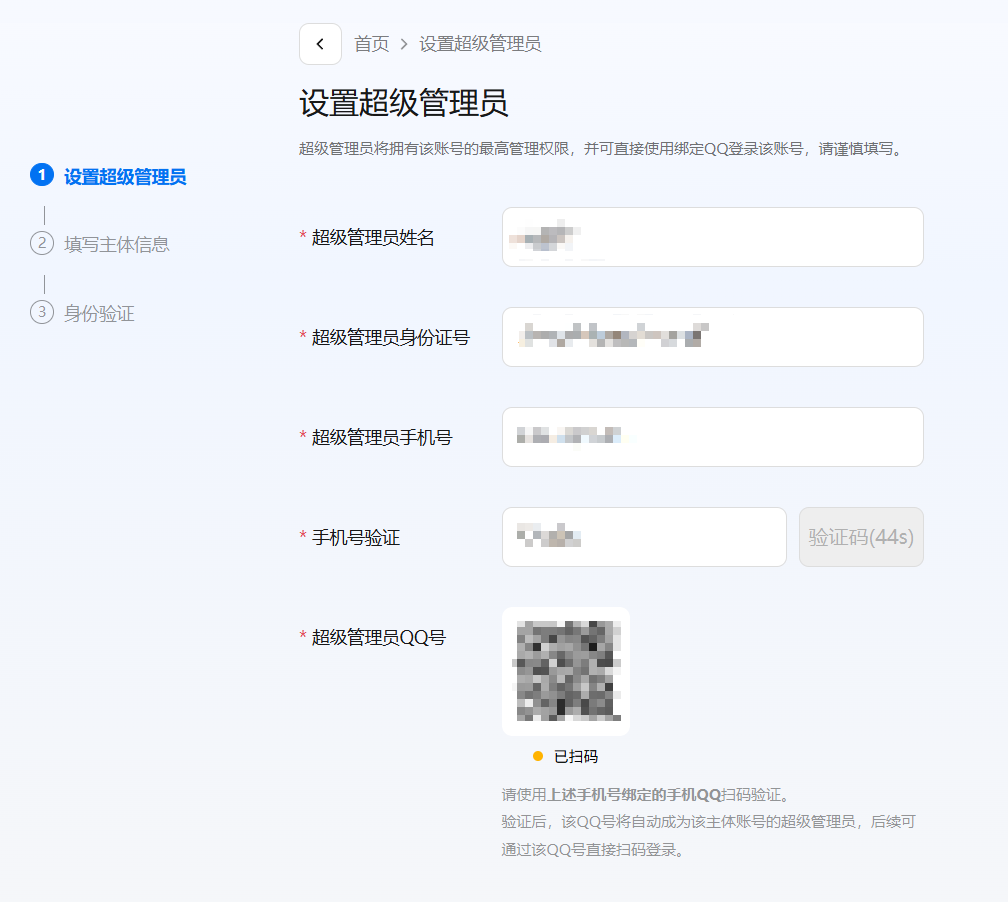This screenshot has height=902, width=1008.
Task: Select step 2 填写主体信息
Action: 117,244
